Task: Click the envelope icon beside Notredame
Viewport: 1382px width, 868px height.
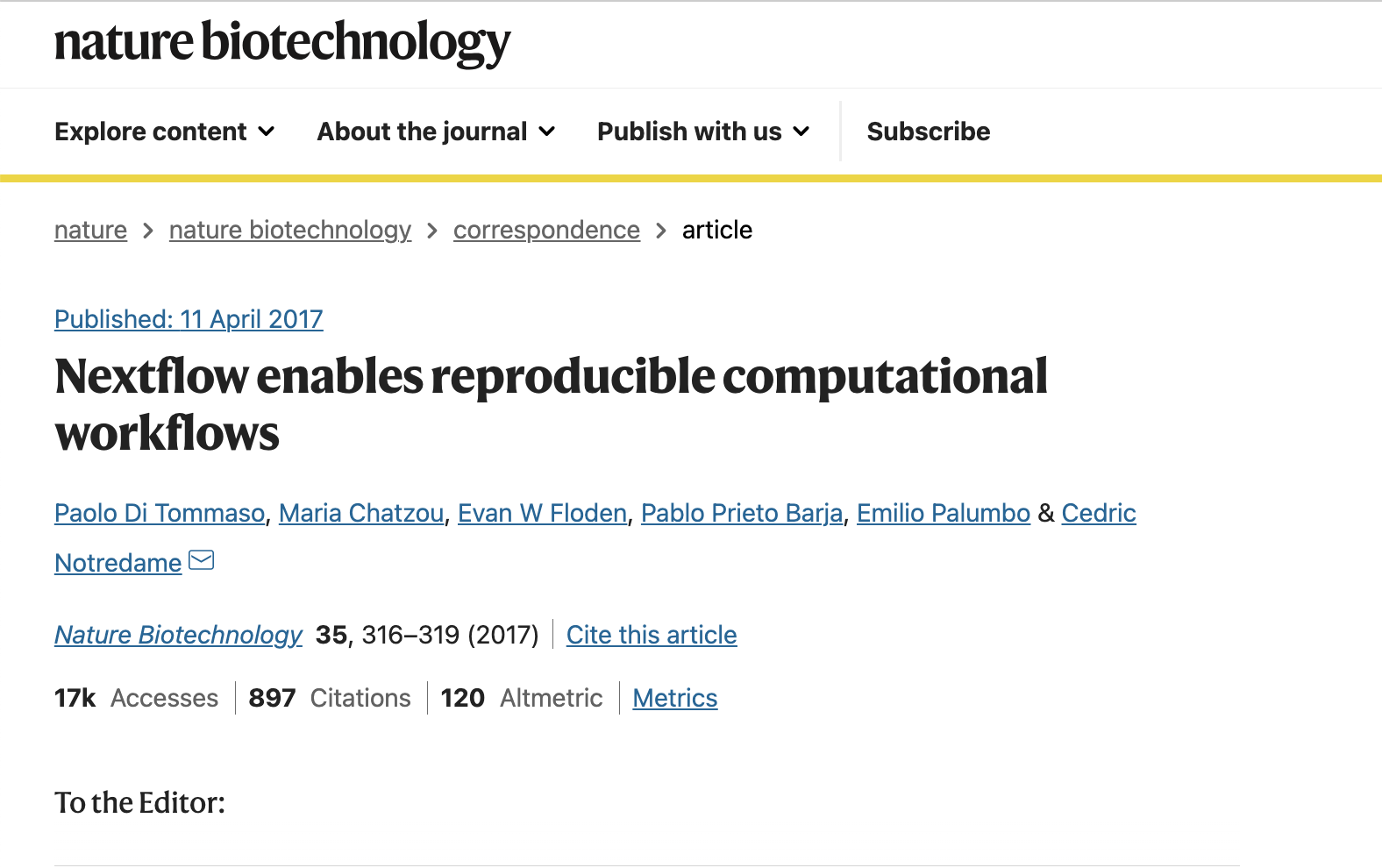Action: (x=202, y=560)
